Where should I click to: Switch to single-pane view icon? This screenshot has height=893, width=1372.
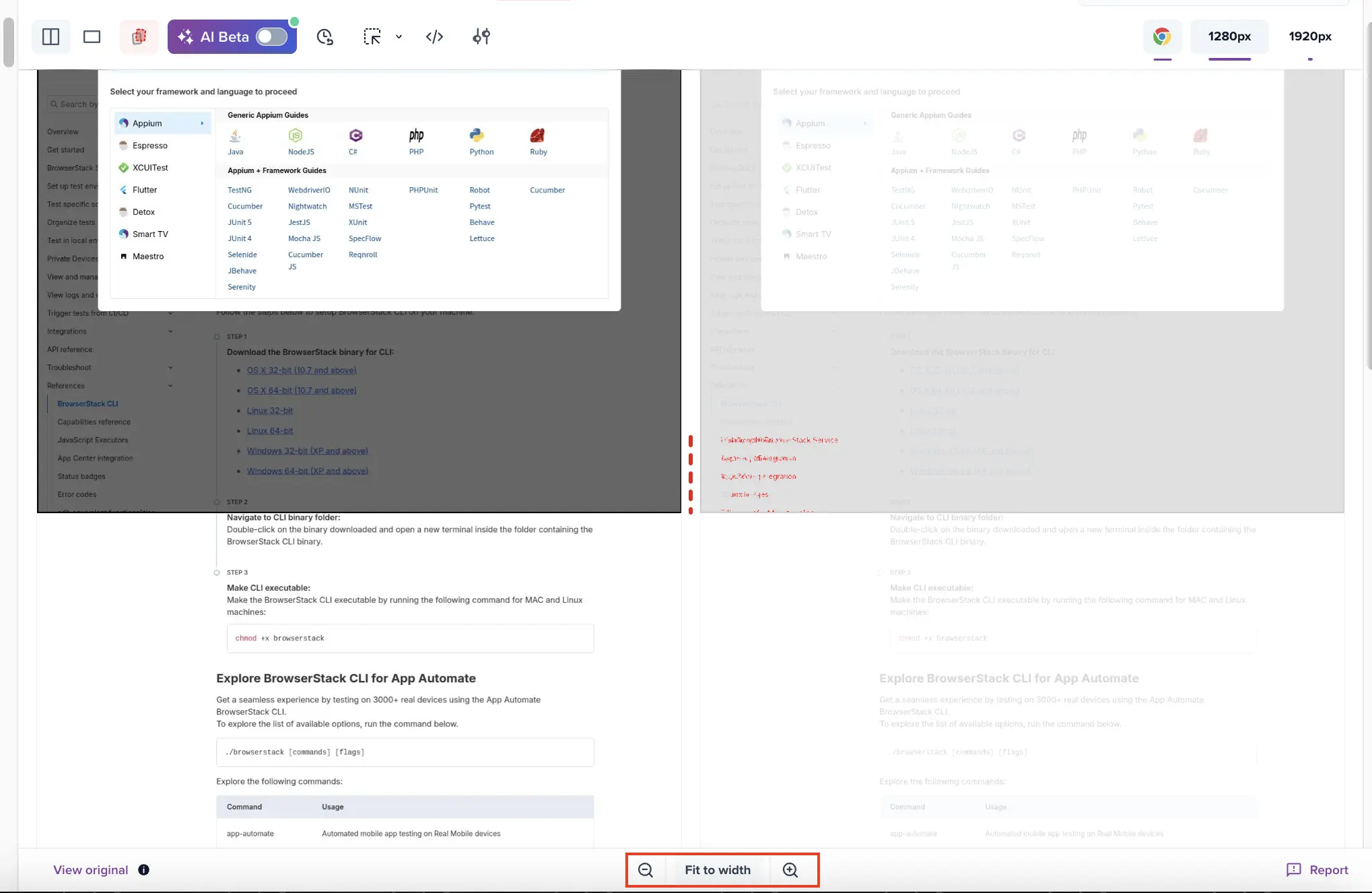pos(92,36)
